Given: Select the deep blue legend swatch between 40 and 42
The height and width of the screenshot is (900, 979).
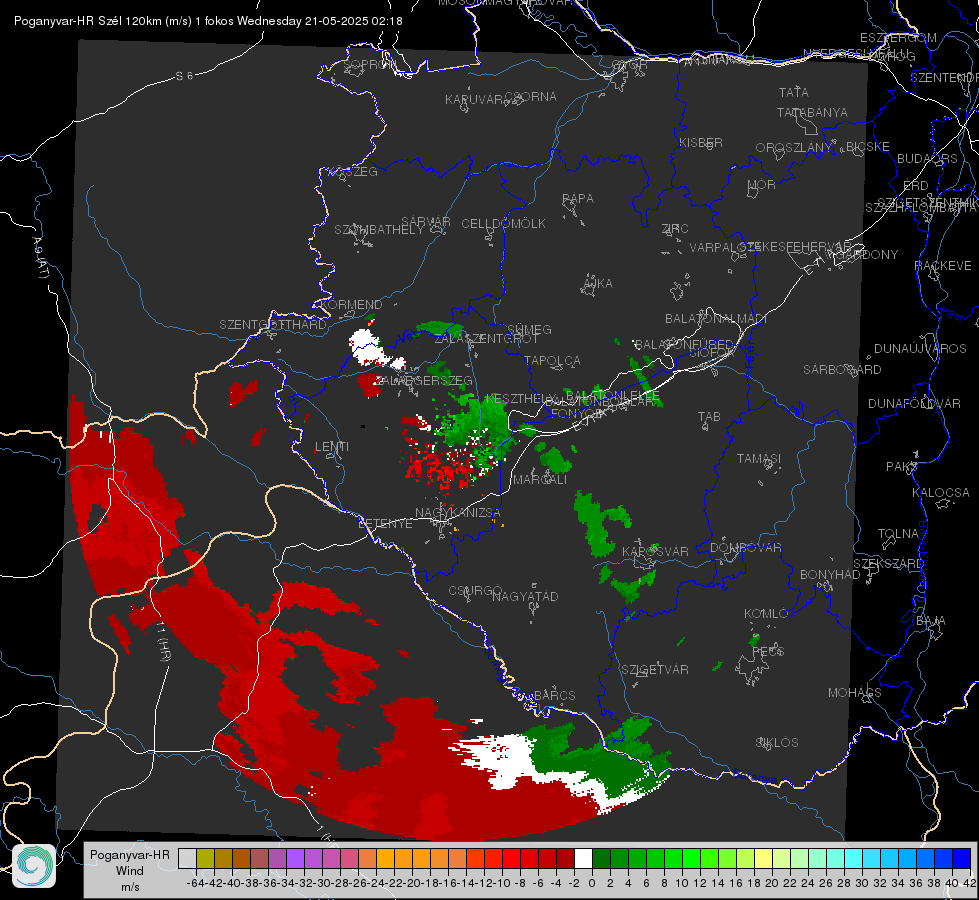Looking at the screenshot, I should click(962, 858).
